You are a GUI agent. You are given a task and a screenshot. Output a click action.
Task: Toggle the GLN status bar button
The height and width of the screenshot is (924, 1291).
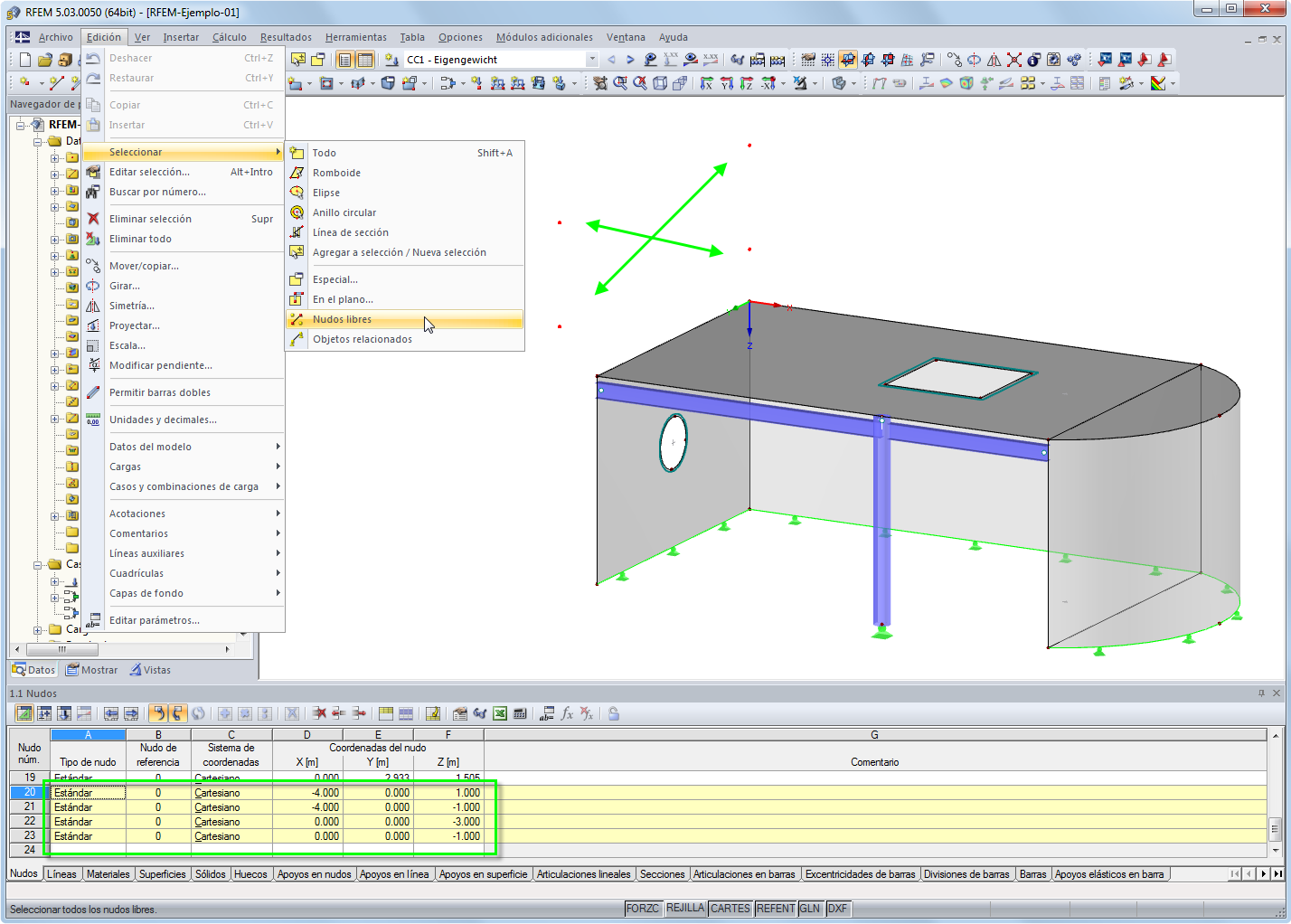(810, 909)
